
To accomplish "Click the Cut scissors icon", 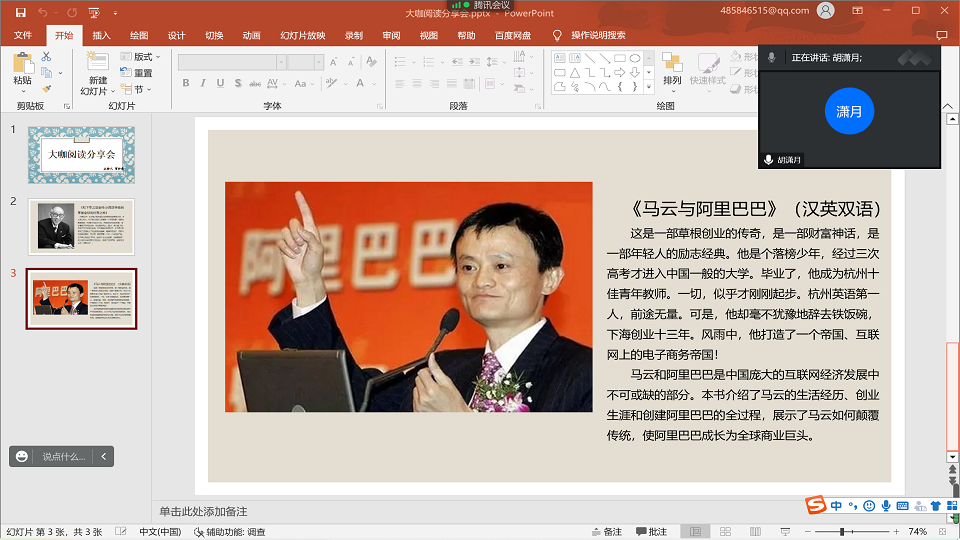I will (47, 57).
